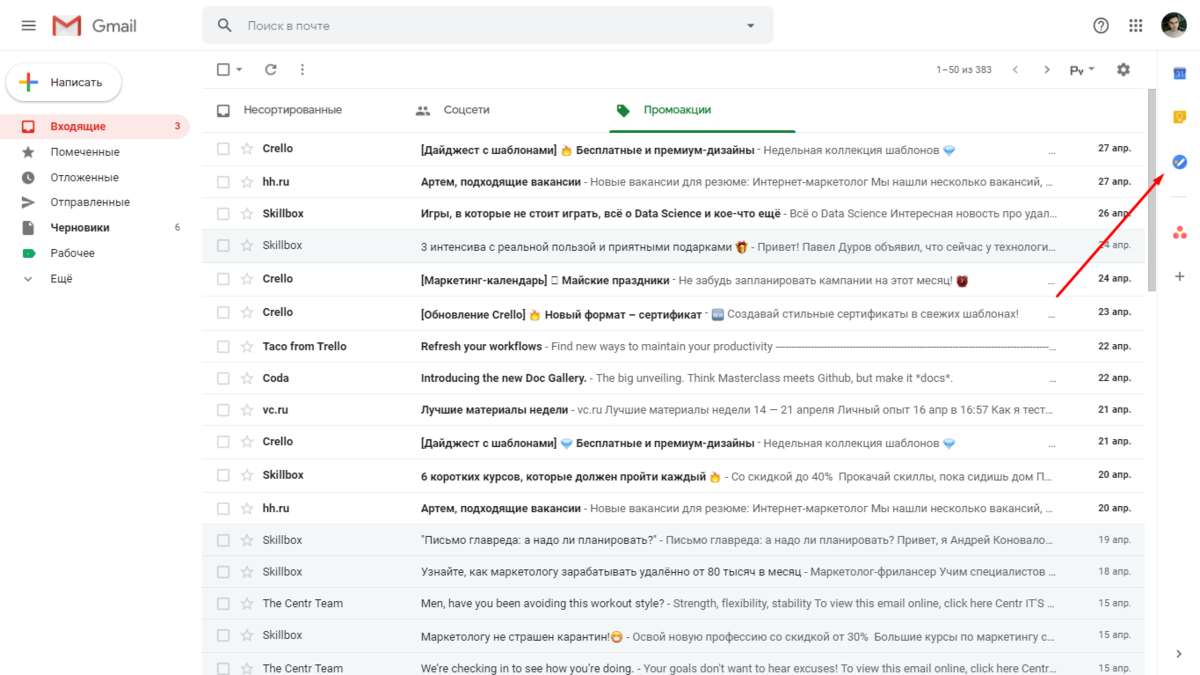Click the Gmail logo

tap(95, 26)
